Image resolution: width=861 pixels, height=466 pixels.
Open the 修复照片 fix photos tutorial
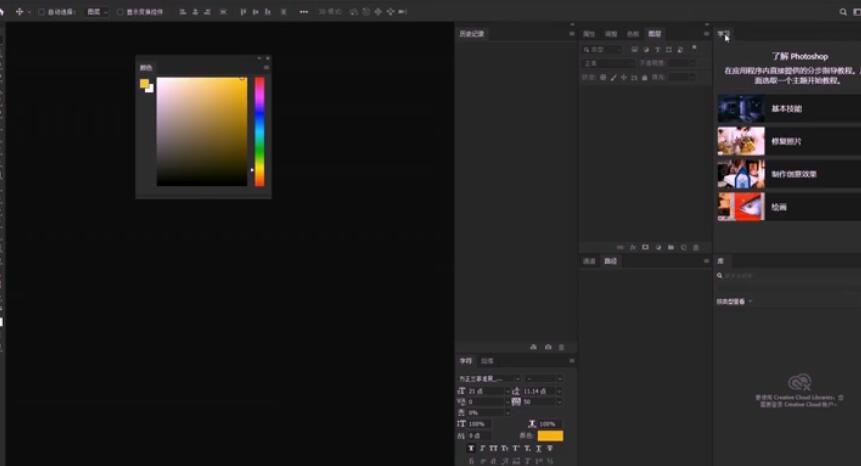coord(787,141)
